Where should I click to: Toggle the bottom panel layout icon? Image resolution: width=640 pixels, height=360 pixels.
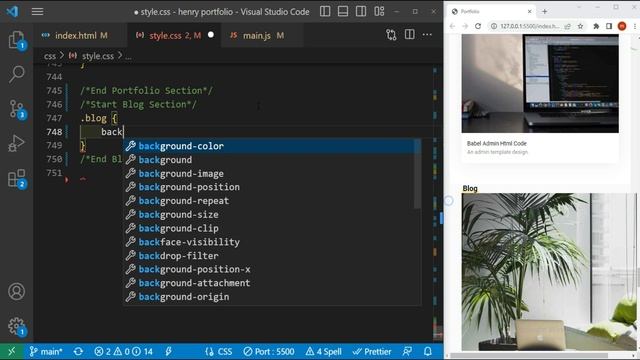coord(343,11)
